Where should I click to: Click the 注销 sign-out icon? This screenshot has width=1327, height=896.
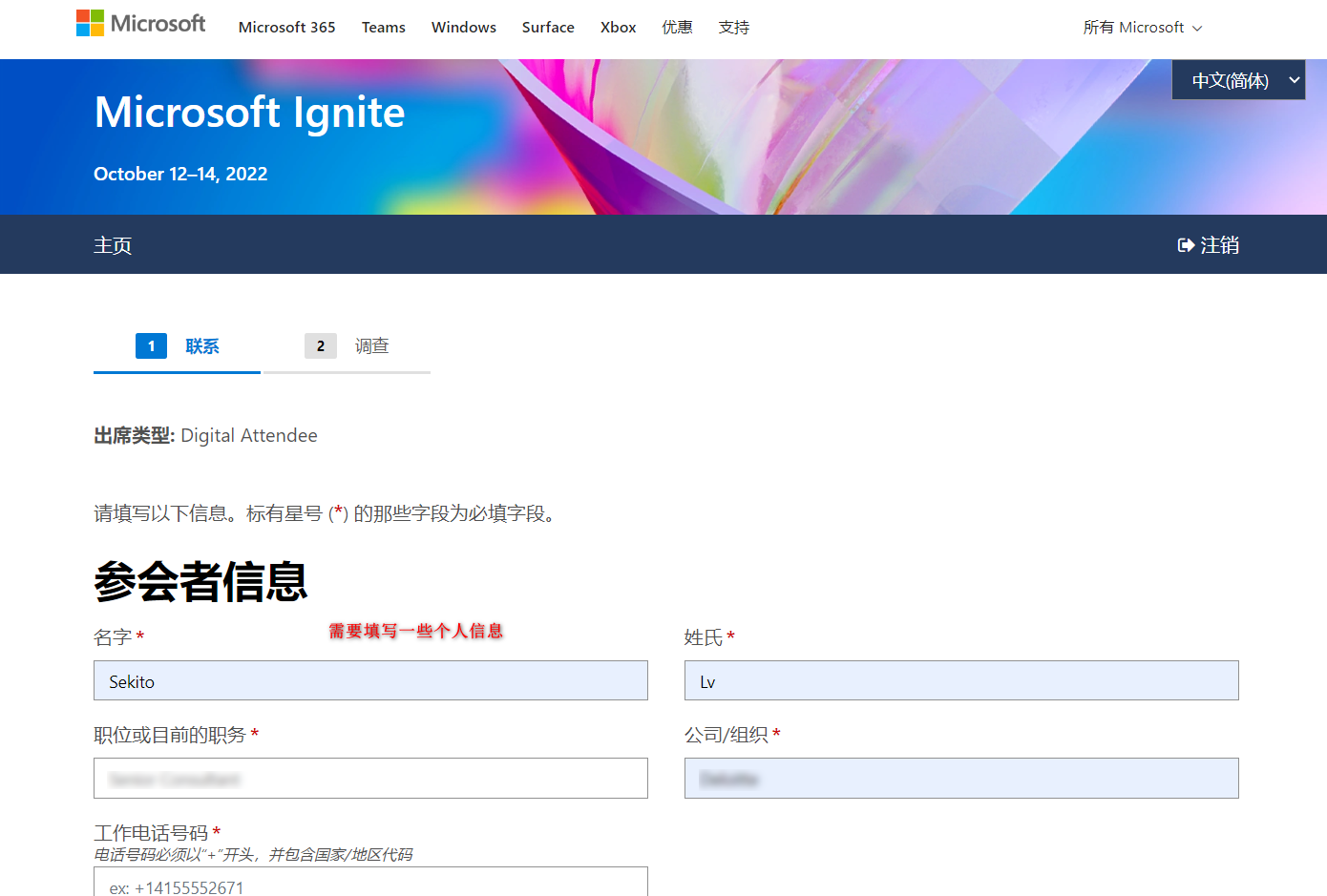coord(1186,245)
